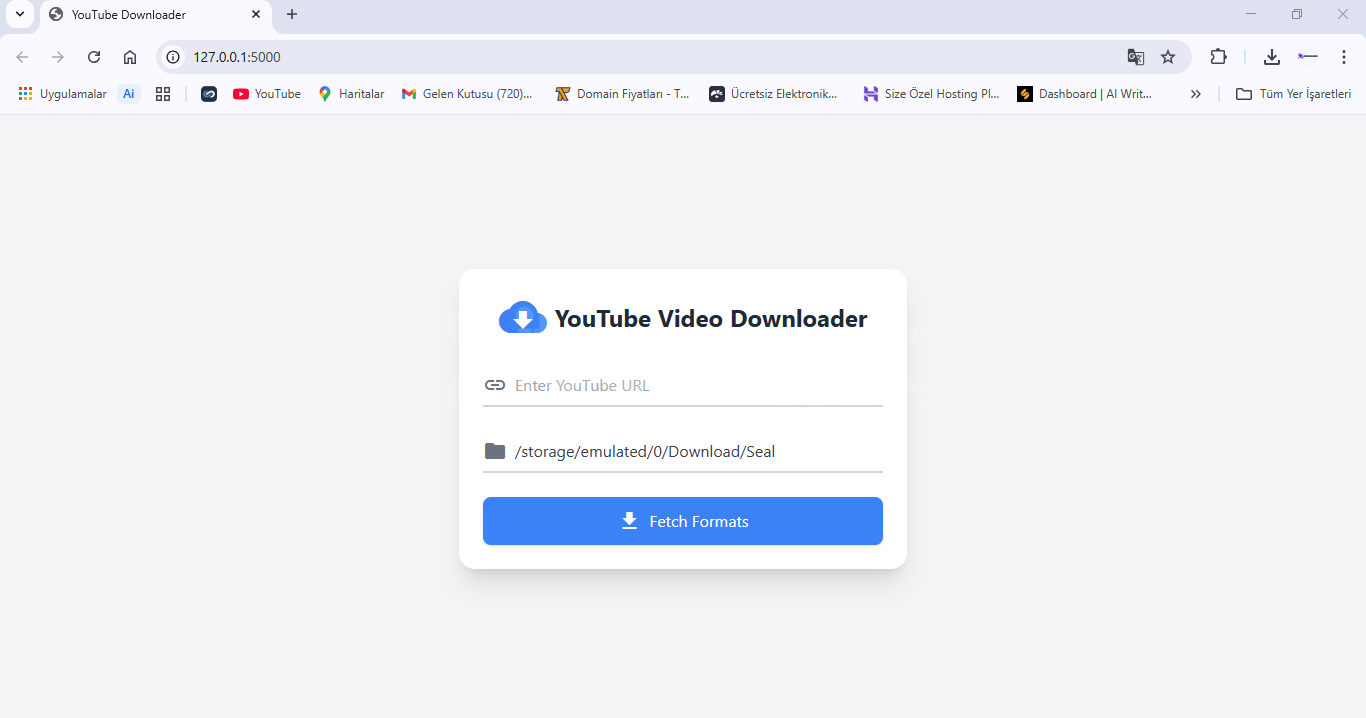The height and width of the screenshot is (718, 1366).
Task: Bookmark this page with the star icon
Action: point(1168,57)
